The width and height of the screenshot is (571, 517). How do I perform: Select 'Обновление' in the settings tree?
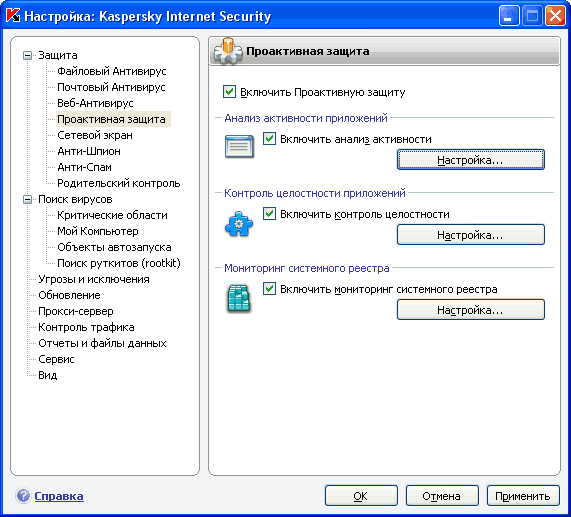(x=69, y=295)
